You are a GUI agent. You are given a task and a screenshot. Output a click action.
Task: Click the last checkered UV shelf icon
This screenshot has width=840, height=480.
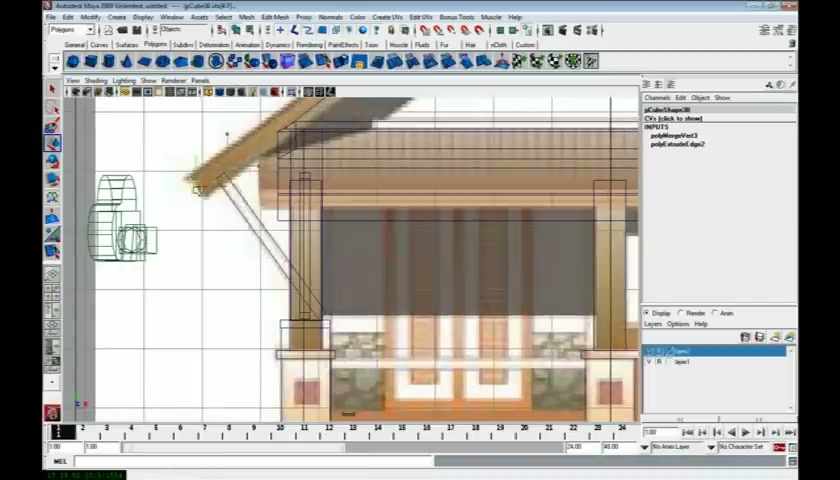pyautogui.click(x=591, y=61)
